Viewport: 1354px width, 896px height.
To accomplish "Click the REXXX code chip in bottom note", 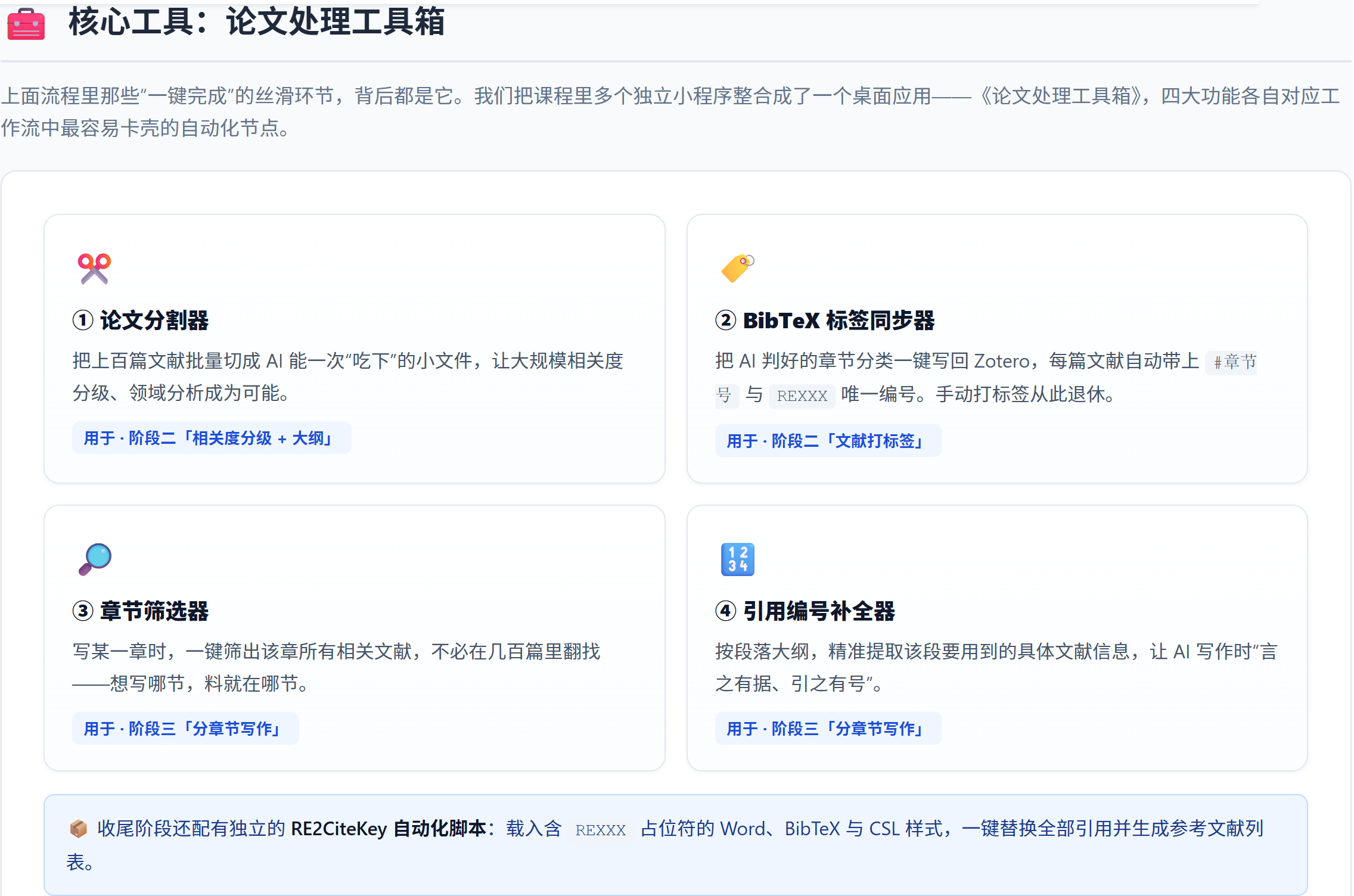I will tap(601, 830).
